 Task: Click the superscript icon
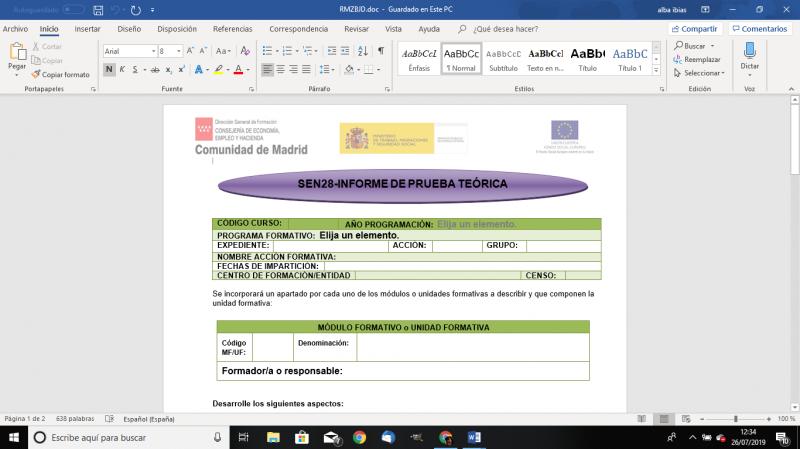point(181,70)
